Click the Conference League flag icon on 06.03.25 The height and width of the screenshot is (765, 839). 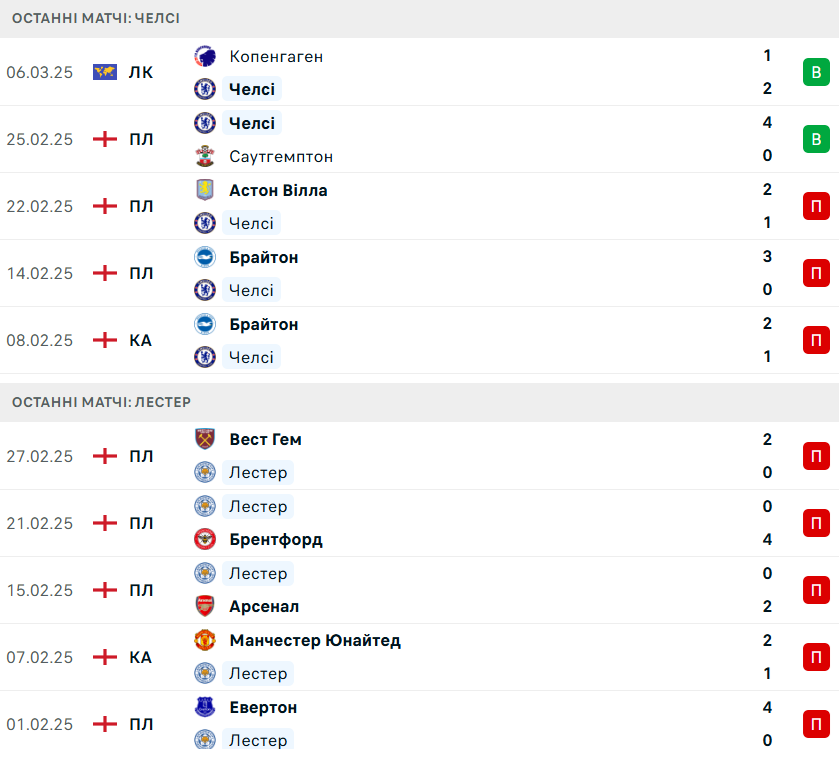pos(105,72)
